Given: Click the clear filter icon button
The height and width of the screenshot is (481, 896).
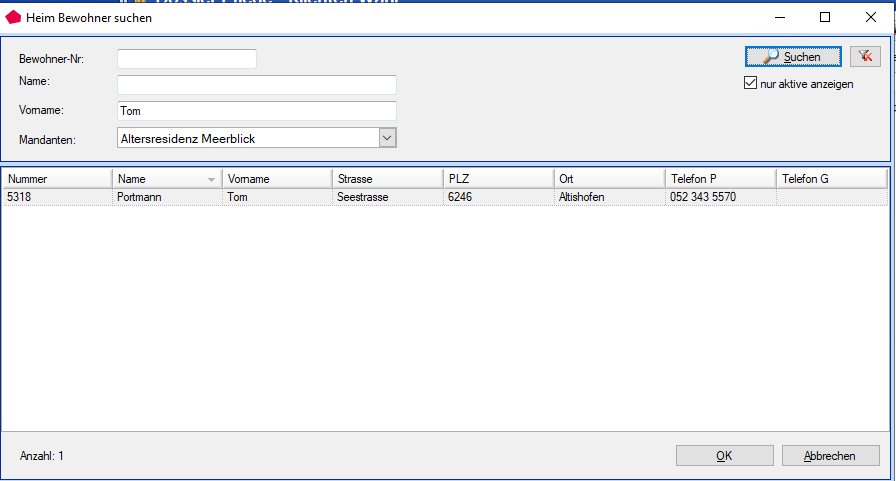Looking at the screenshot, I should pos(865,57).
